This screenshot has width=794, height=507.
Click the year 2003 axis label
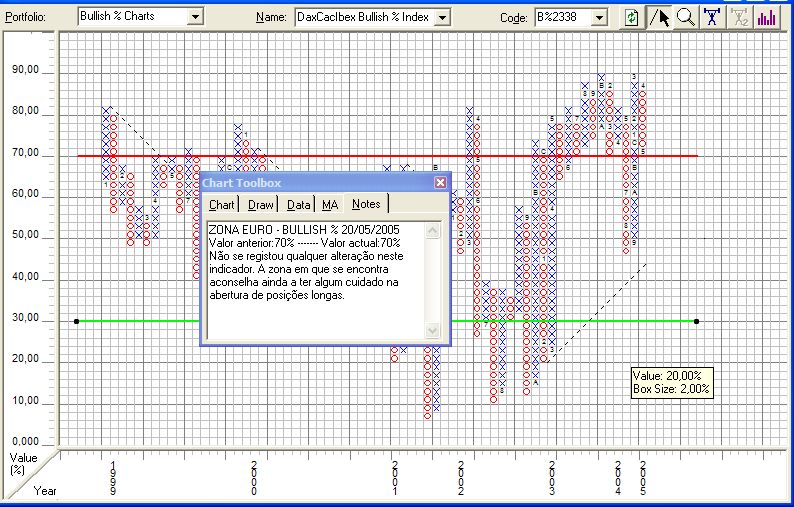tap(552, 478)
